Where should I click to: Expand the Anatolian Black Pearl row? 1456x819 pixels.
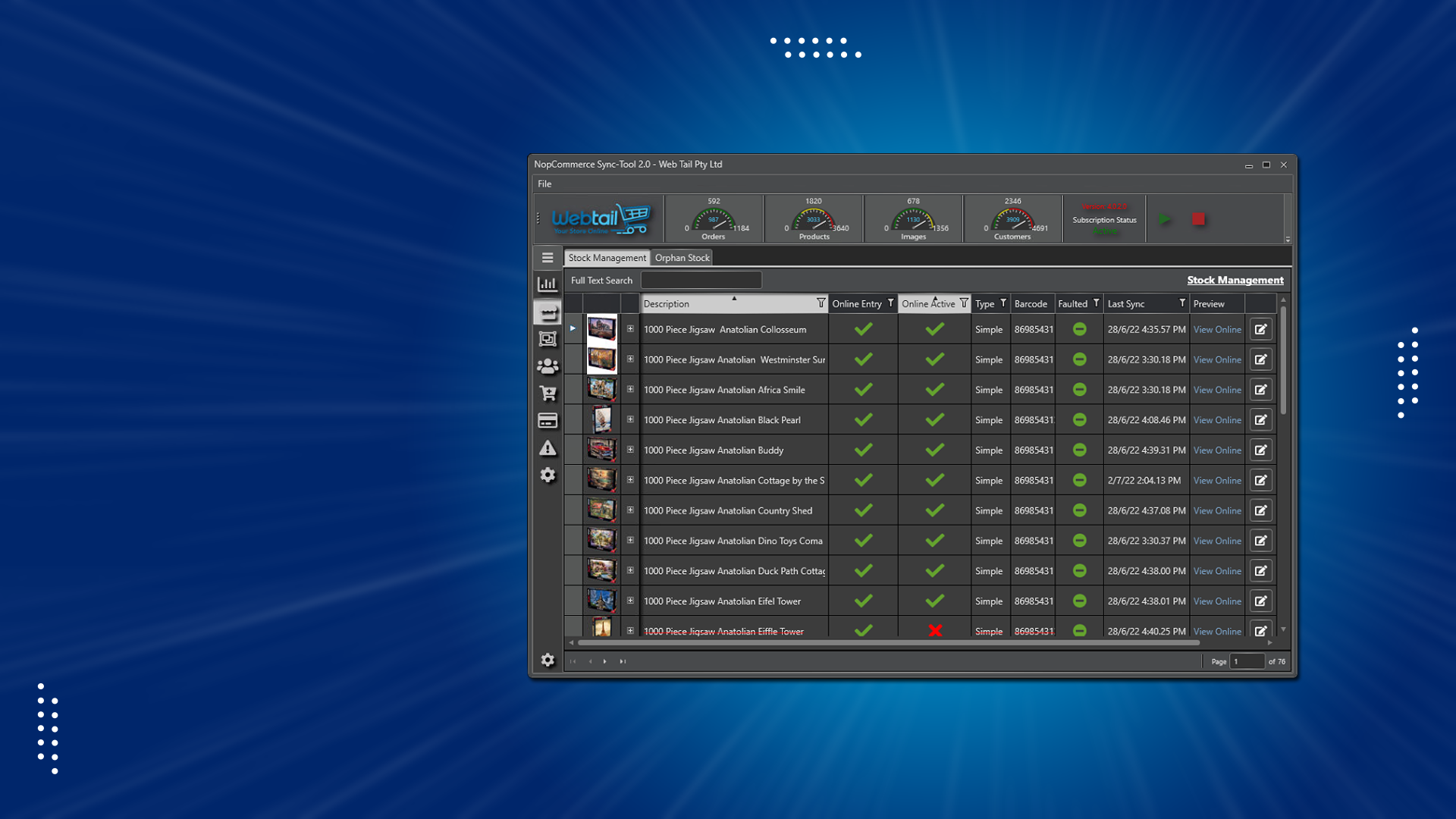630,419
